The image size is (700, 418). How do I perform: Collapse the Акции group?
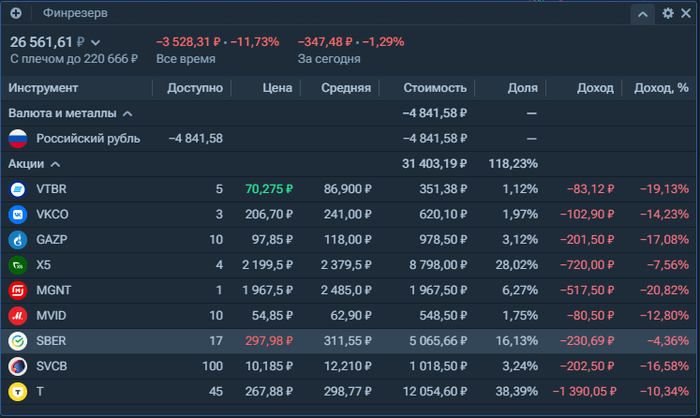(55, 164)
